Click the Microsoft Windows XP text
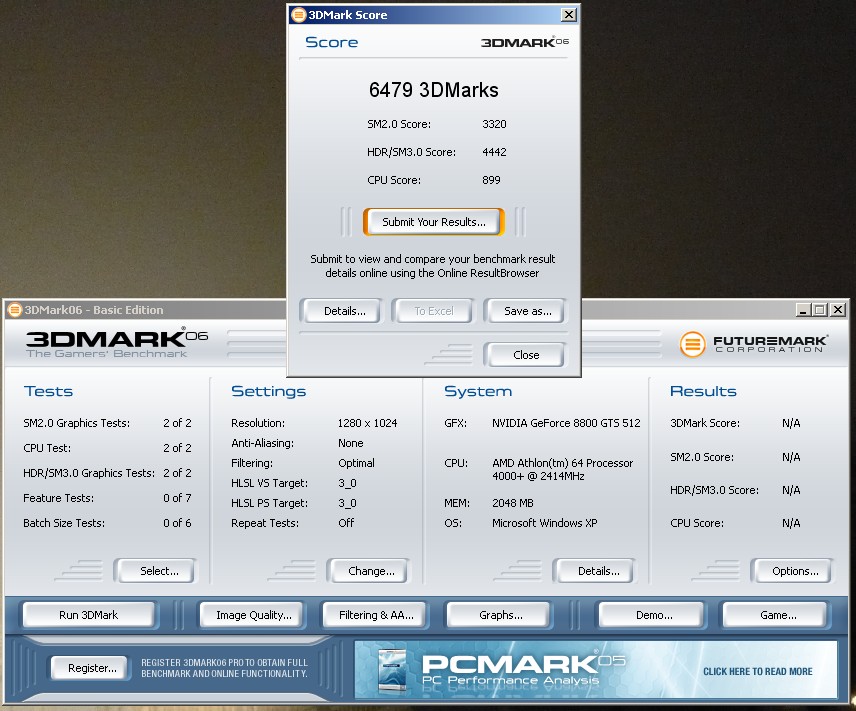Viewport: 856px width, 711px height. click(x=544, y=523)
